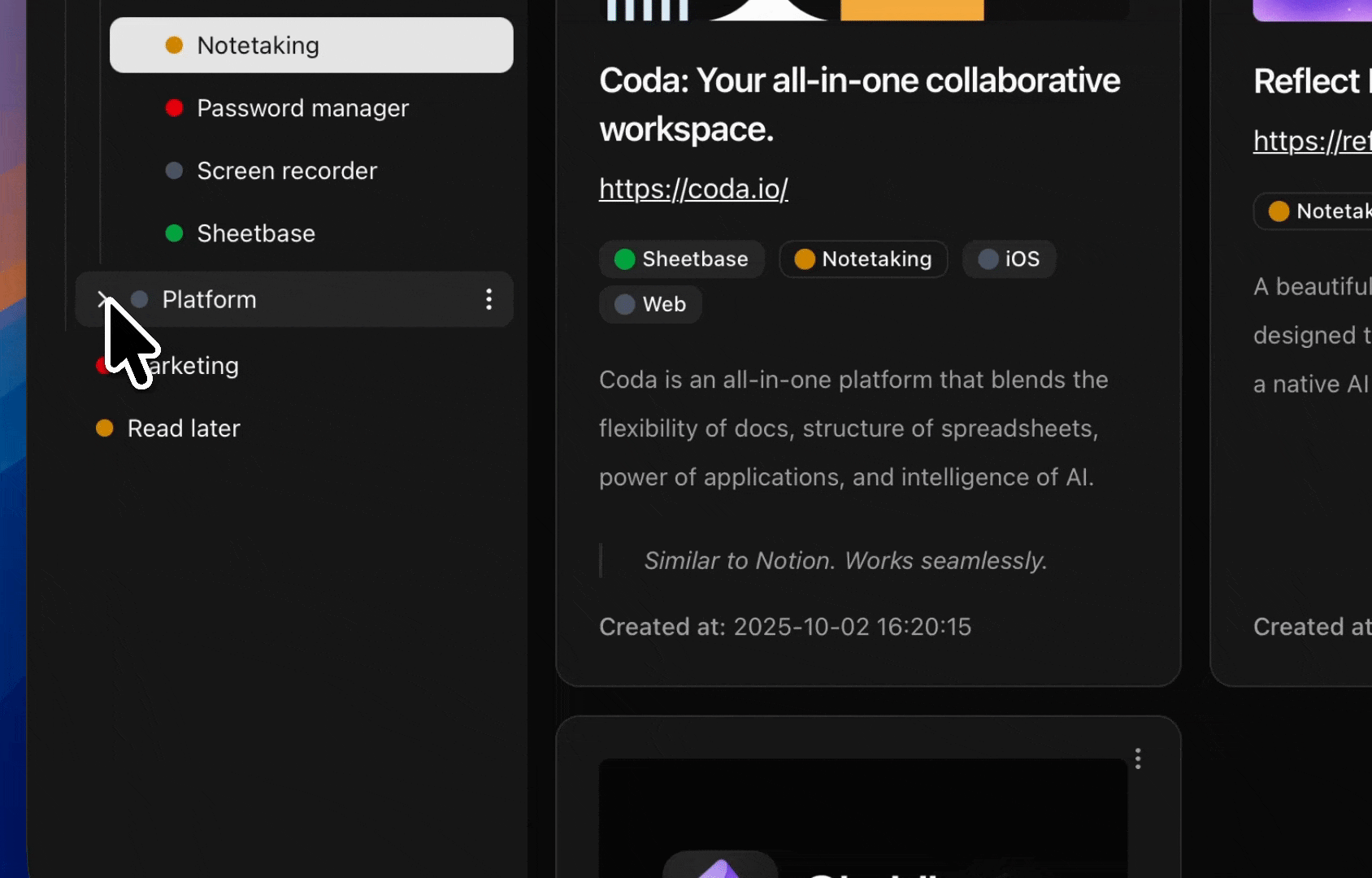The image size is (1372, 878).
Task: Open the Platform row three-dot menu
Action: click(x=488, y=299)
